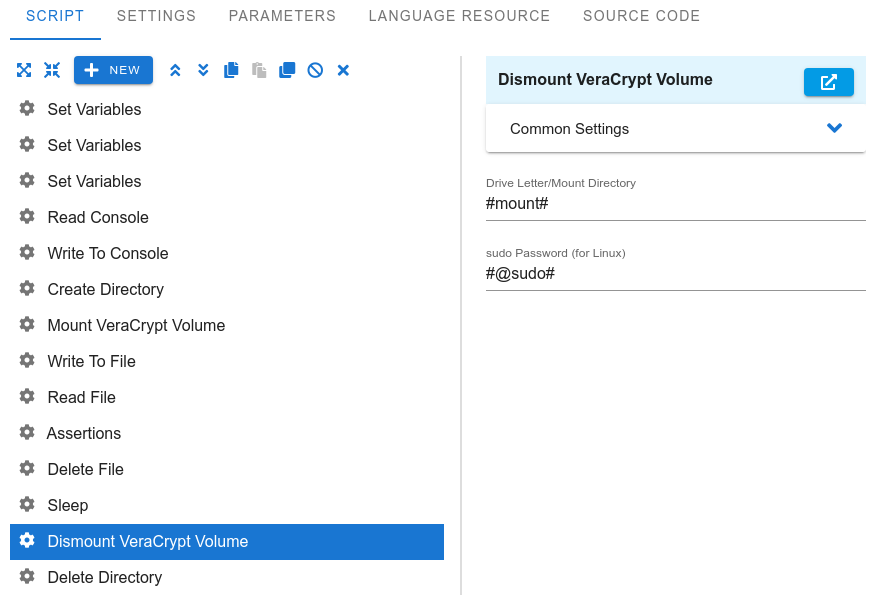Image resolution: width=878 pixels, height=595 pixels.
Task: Click the Drive Letter/Mount Directory field
Action: [676, 204]
